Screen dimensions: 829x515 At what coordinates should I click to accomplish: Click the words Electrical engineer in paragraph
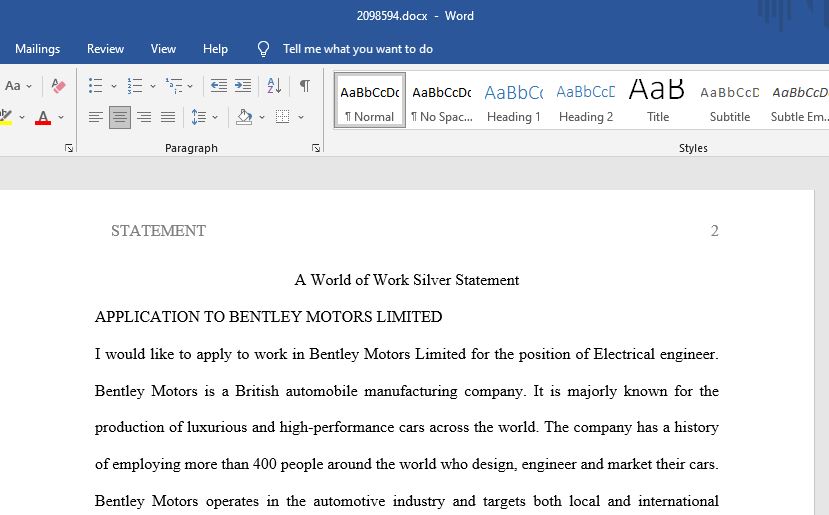click(x=654, y=354)
